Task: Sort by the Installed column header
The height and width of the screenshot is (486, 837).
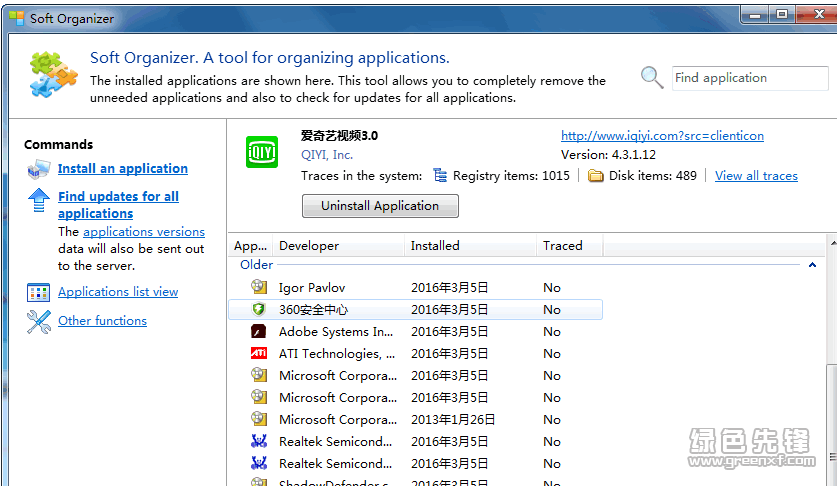Action: 470,246
